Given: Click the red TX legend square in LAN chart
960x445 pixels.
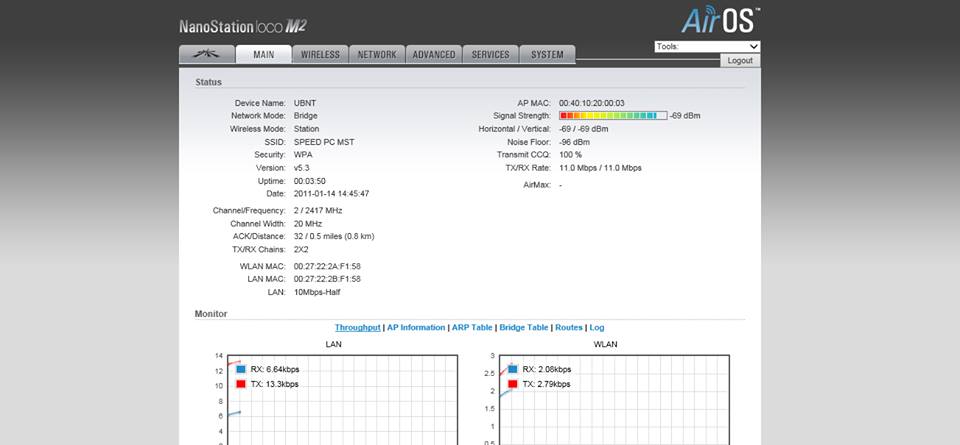Looking at the screenshot, I should click(x=241, y=384).
